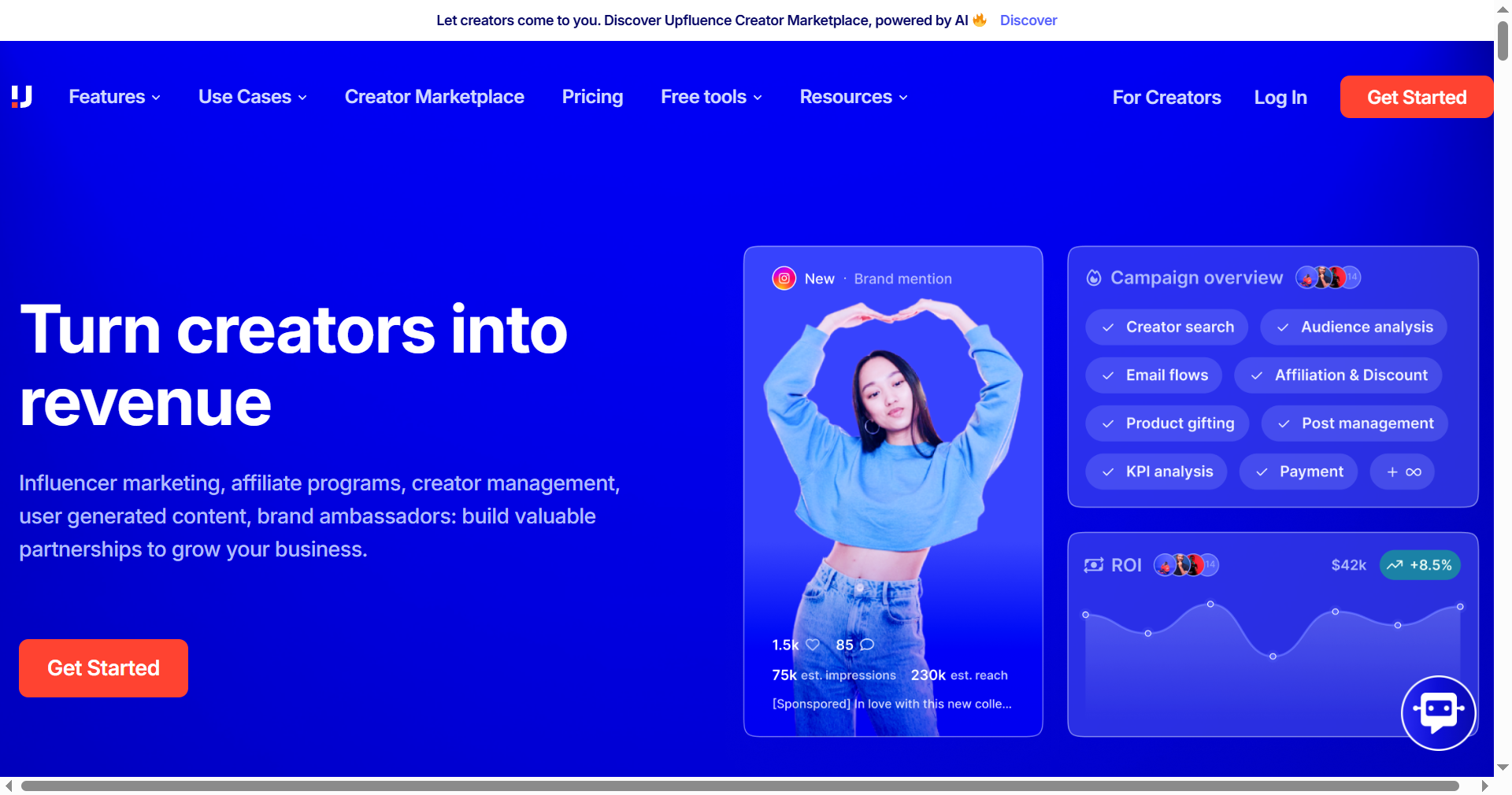1512x795 pixels.
Task: Go to the Pricing page
Action: point(592,97)
